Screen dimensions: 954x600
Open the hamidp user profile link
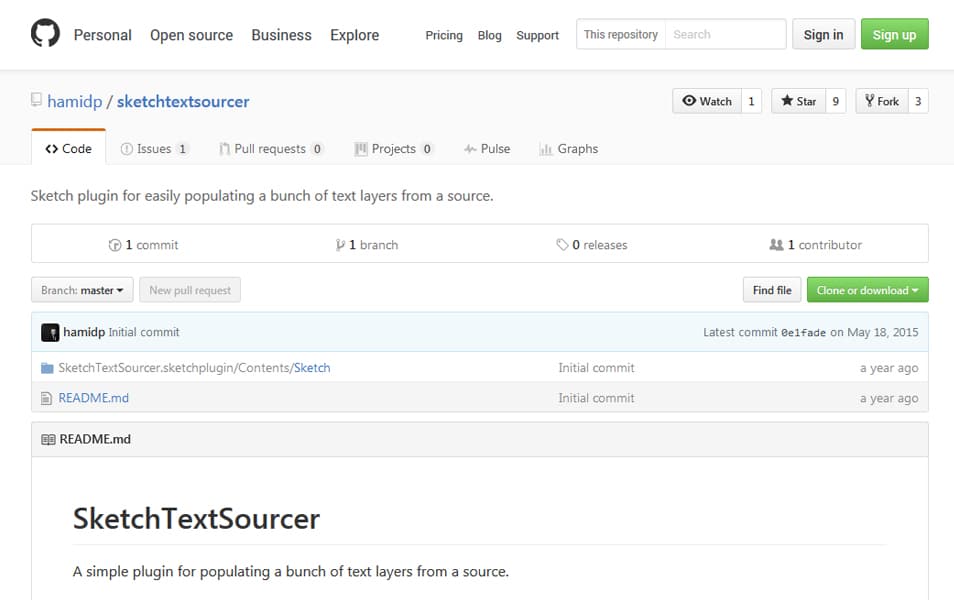[x=74, y=101]
